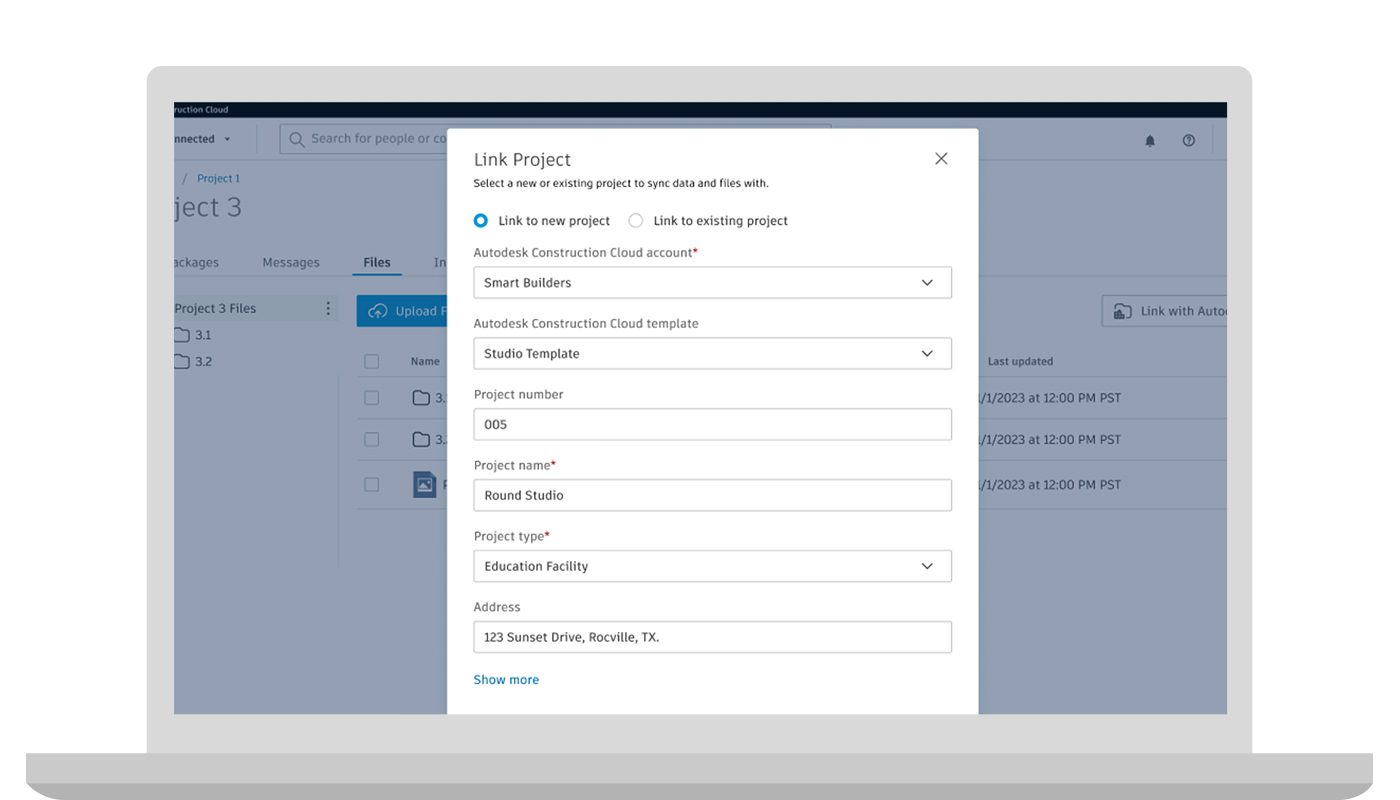Open folder 3.2 in the sidebar tree

(193, 362)
